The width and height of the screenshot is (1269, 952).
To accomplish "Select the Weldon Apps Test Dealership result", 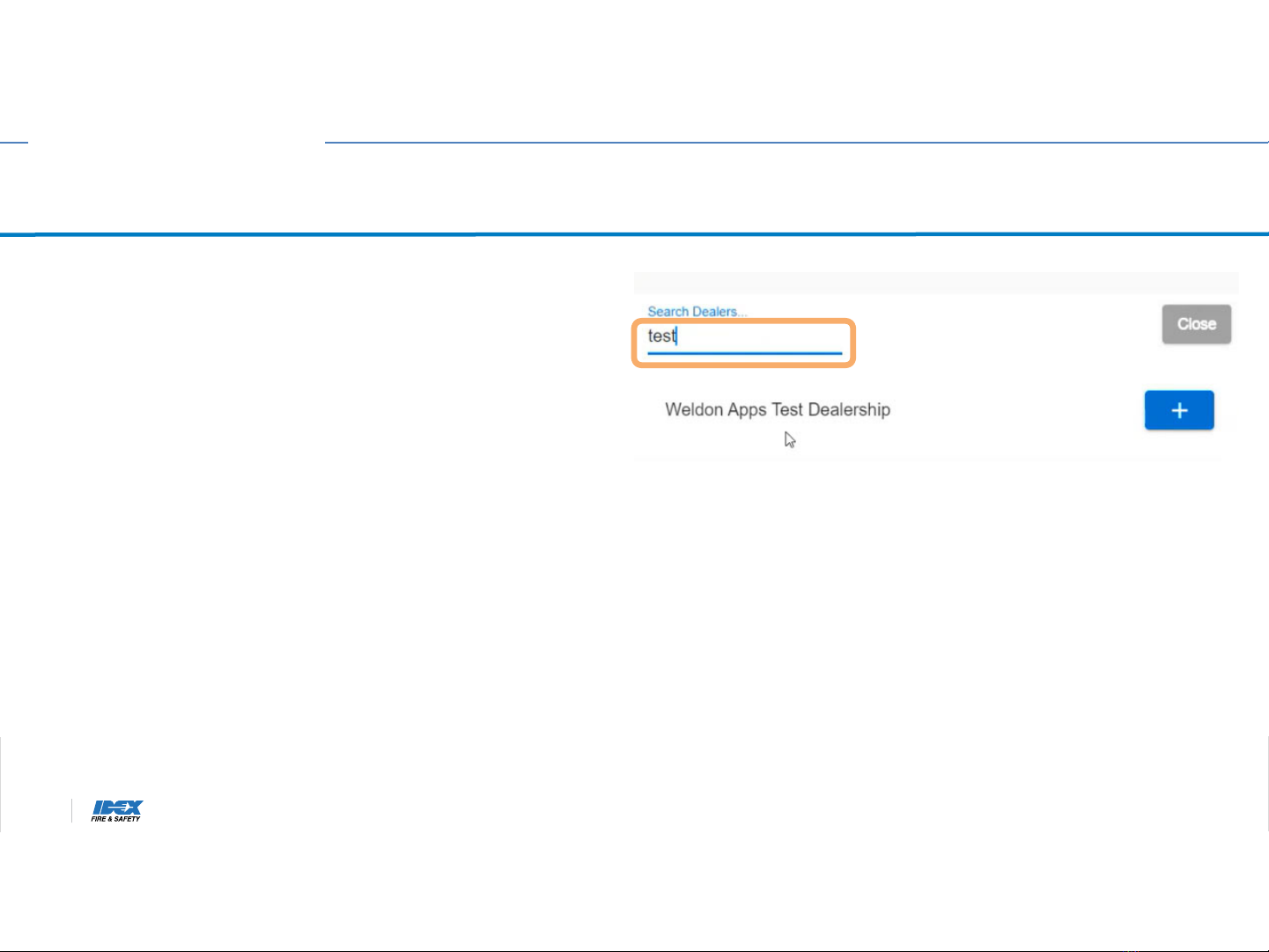I will click(777, 410).
